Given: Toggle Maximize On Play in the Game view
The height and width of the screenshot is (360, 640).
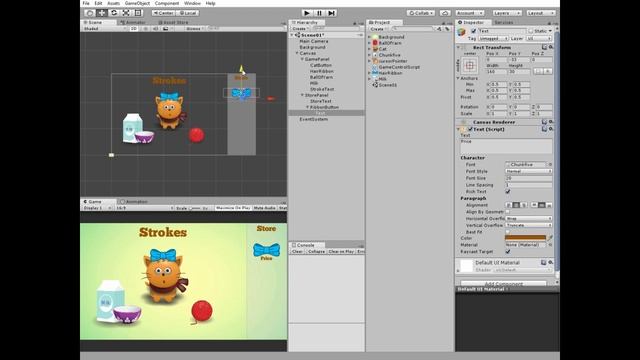Looking at the screenshot, I should 233,208.
